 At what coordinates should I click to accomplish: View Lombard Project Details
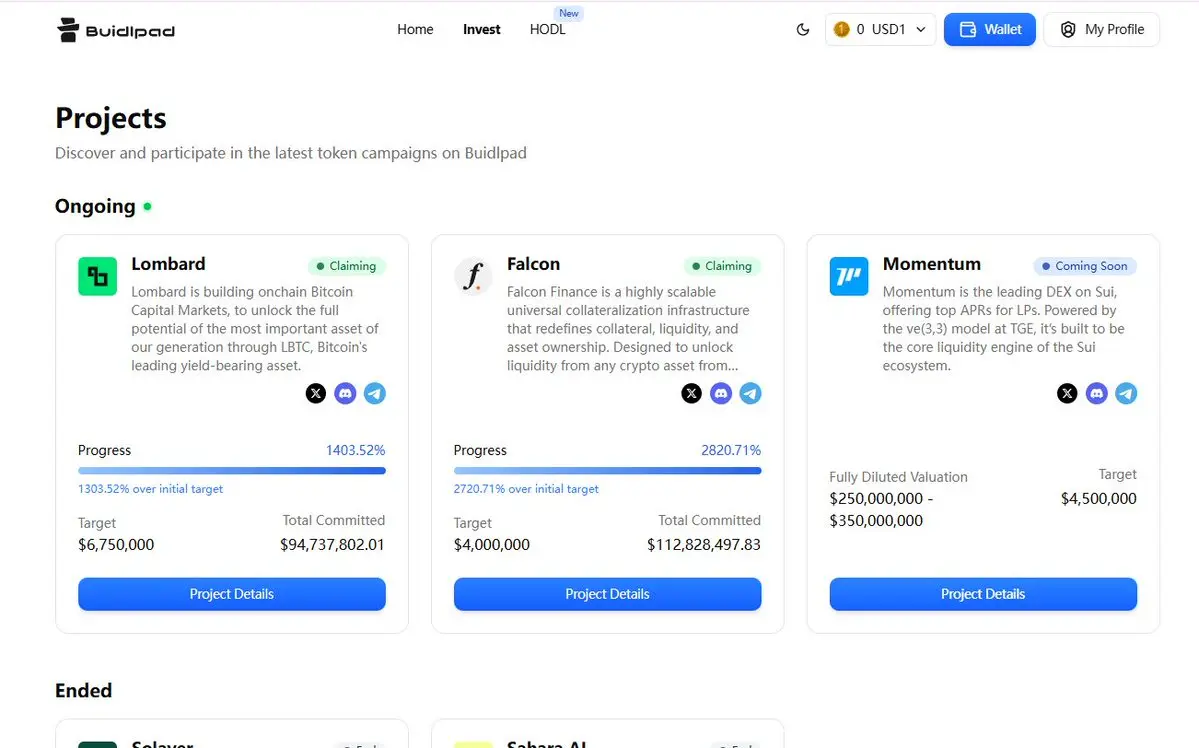(232, 594)
